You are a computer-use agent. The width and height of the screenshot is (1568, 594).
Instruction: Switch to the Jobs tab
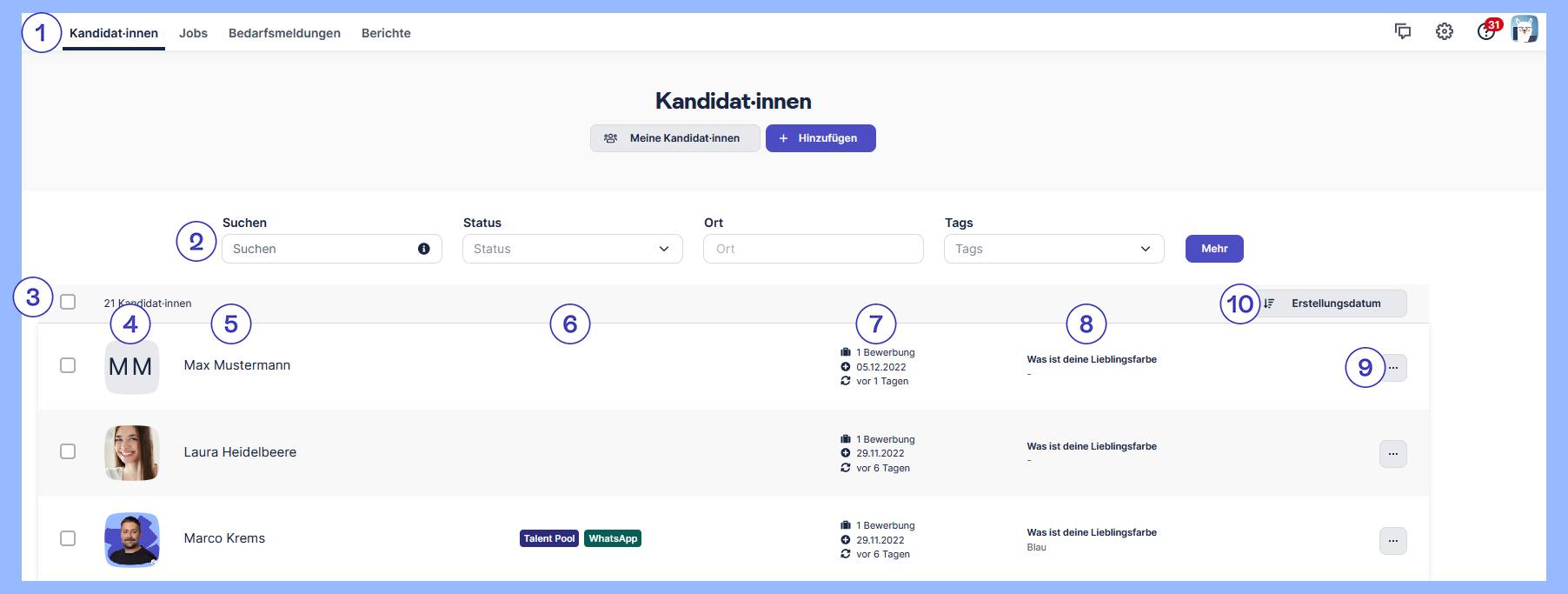(x=193, y=33)
